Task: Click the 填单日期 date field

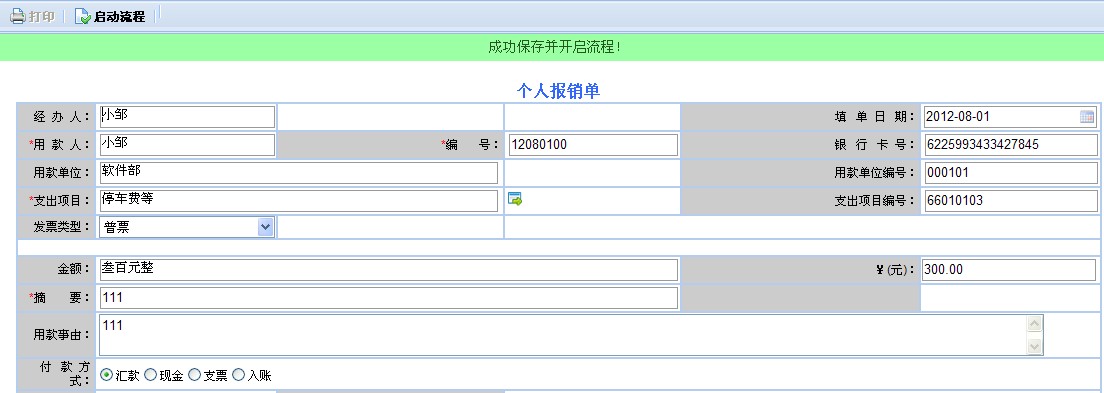Action: click(x=1009, y=117)
